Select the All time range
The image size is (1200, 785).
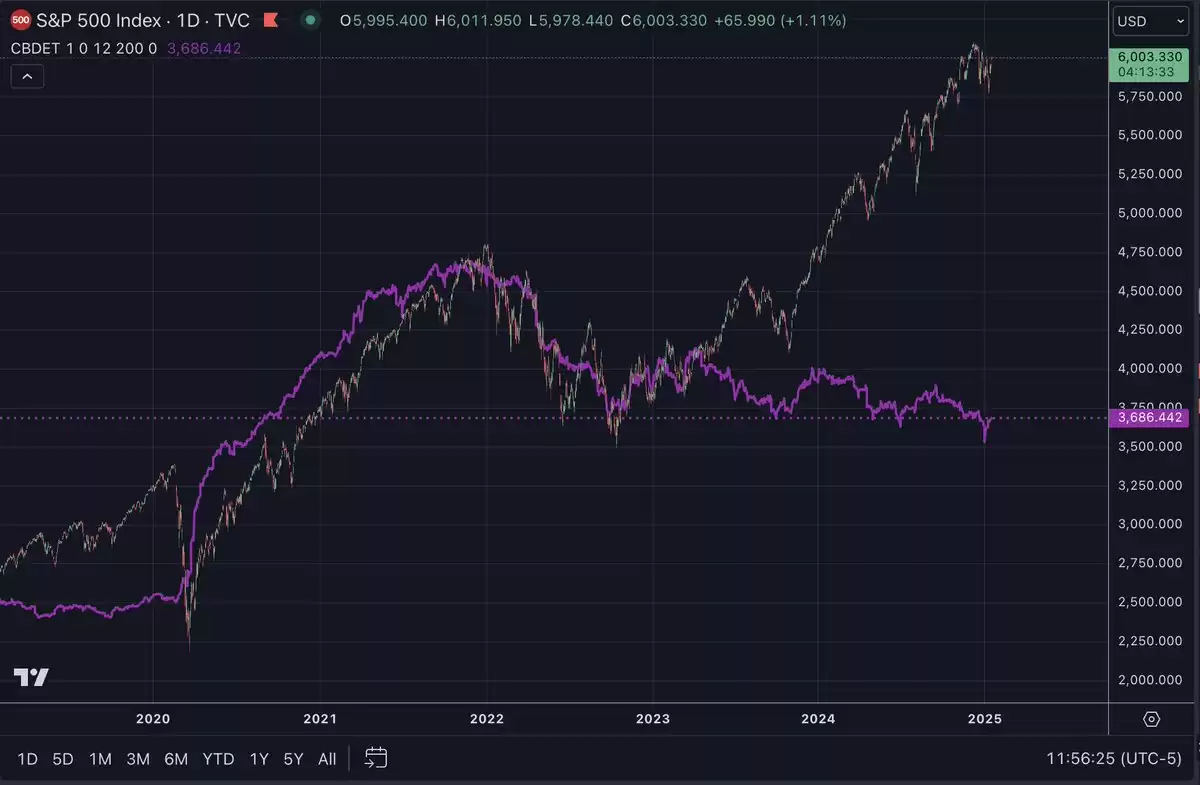327,759
